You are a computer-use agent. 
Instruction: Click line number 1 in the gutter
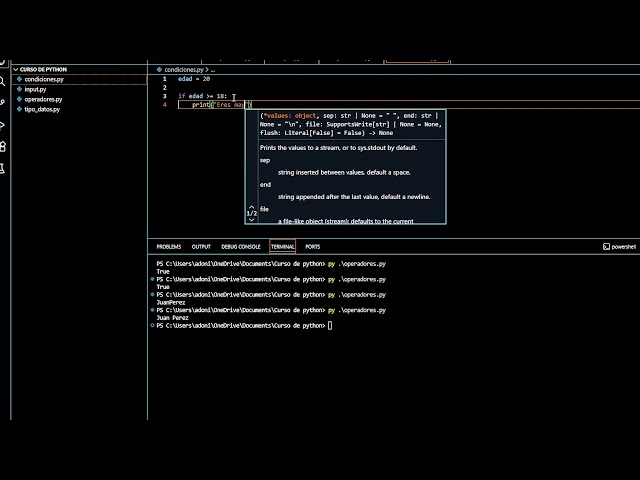(x=165, y=79)
